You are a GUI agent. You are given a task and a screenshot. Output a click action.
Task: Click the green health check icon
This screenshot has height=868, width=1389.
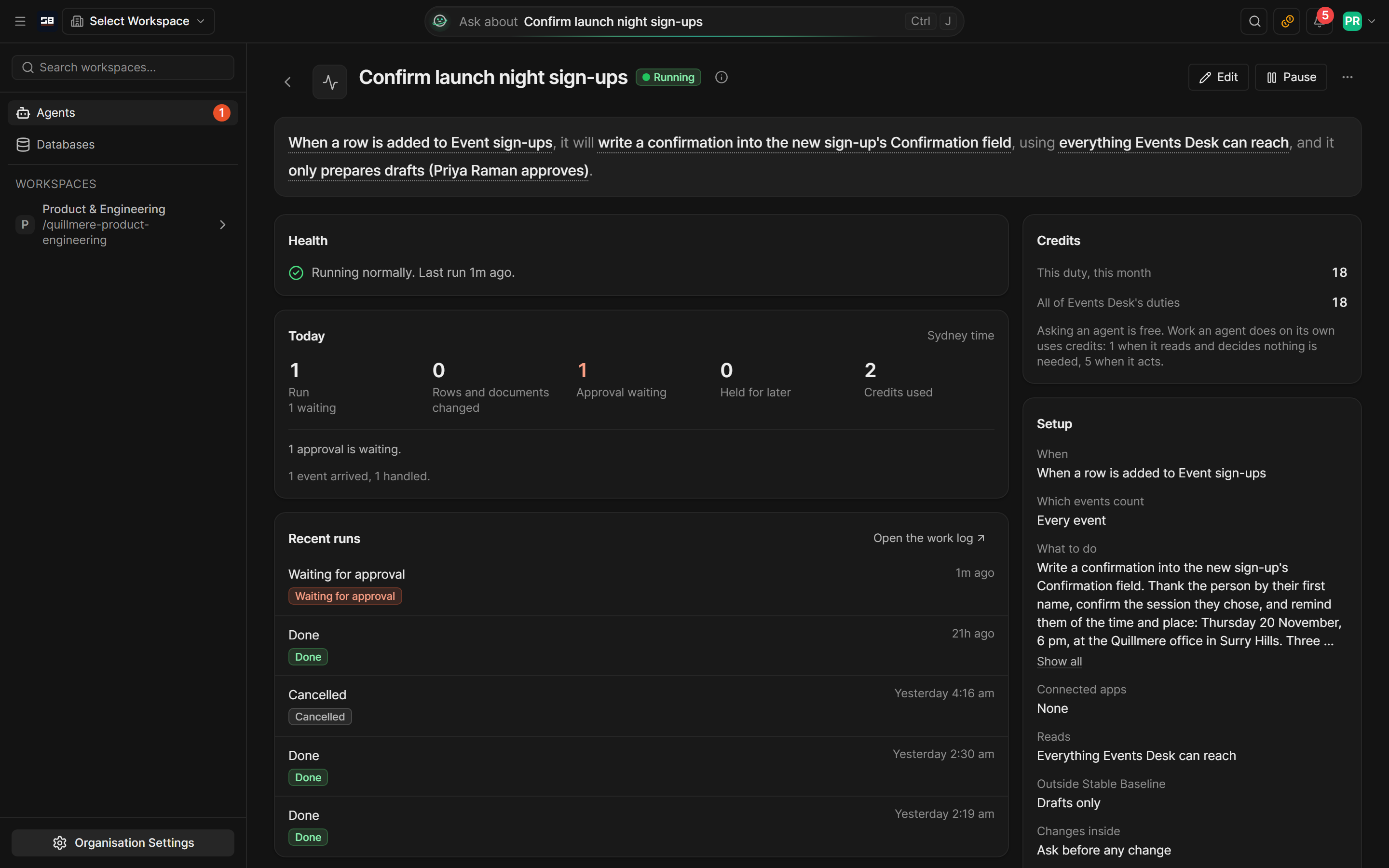[296, 272]
